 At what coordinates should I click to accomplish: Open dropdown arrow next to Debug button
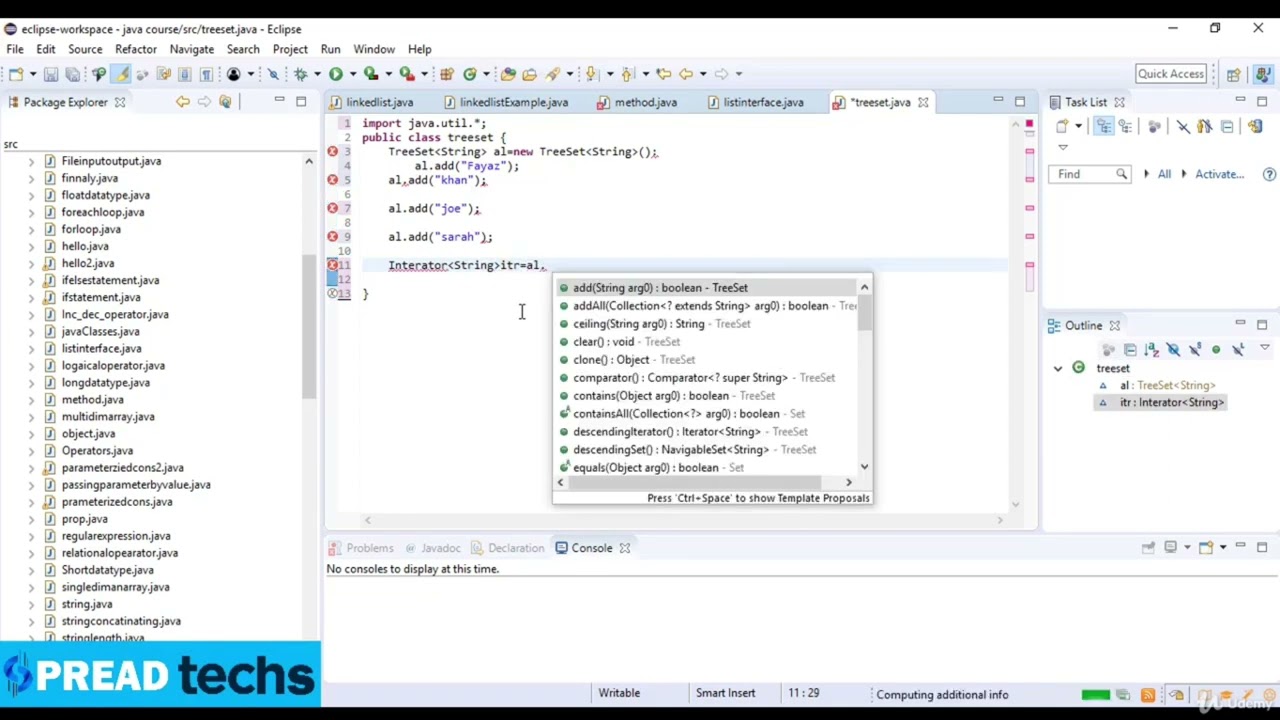coord(318,74)
